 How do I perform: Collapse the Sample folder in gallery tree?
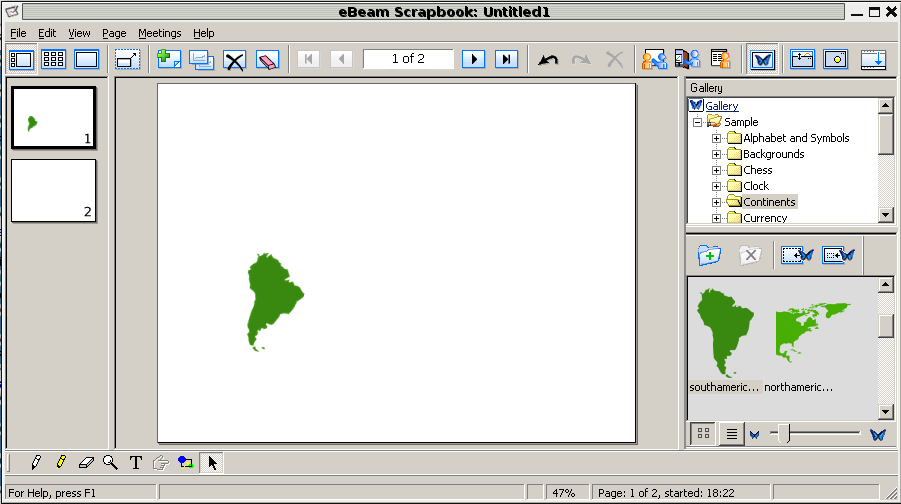tap(697, 122)
